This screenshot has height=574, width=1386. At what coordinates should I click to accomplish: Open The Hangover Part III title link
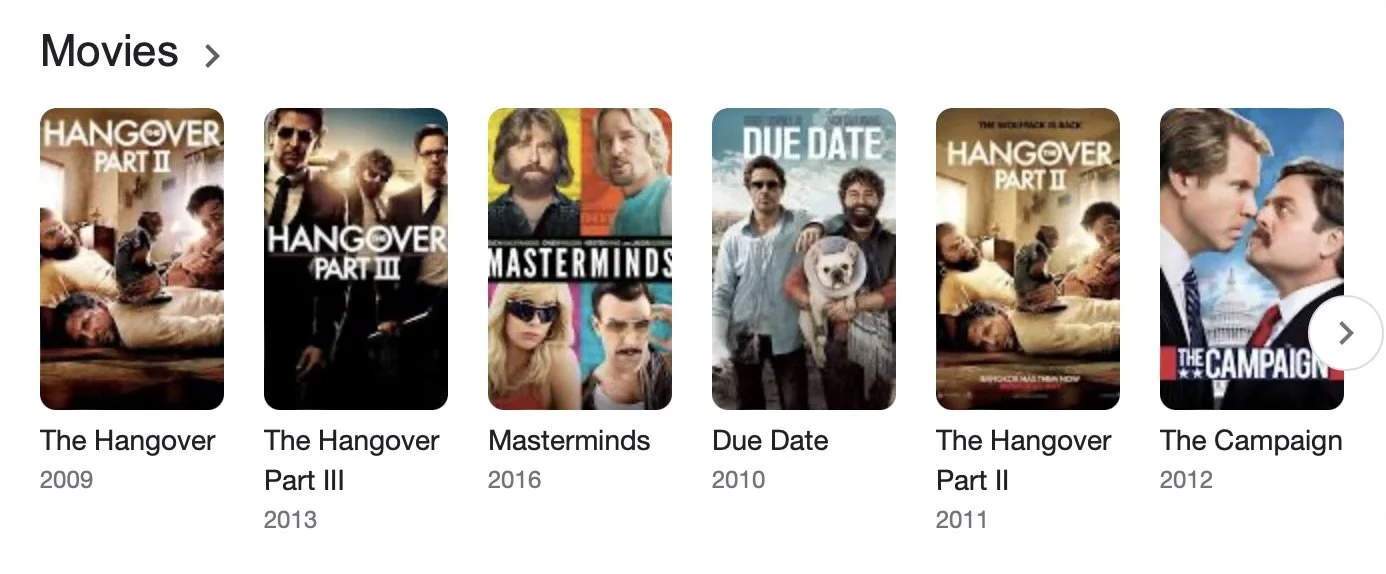[352, 460]
